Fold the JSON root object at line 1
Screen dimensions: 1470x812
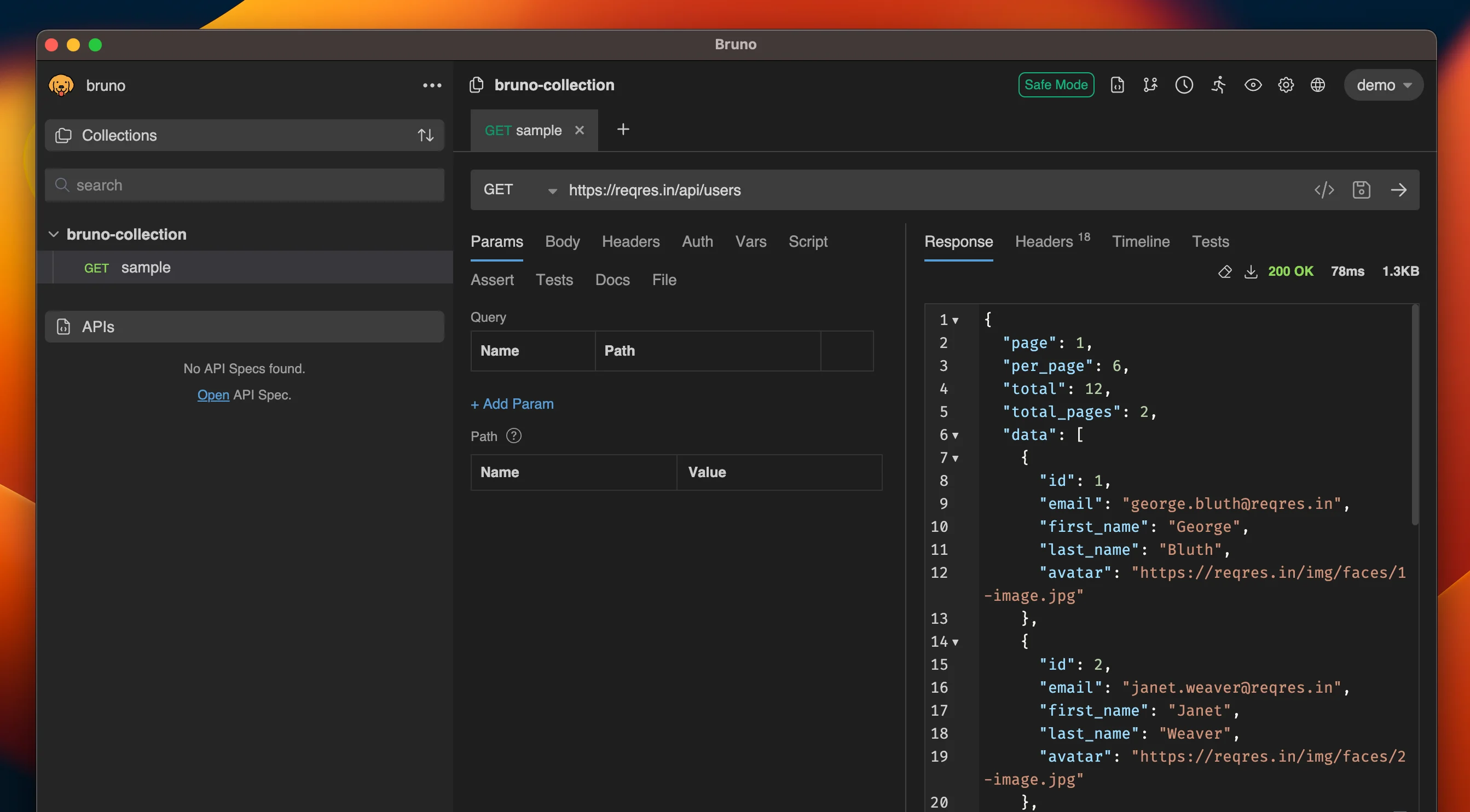coord(955,320)
